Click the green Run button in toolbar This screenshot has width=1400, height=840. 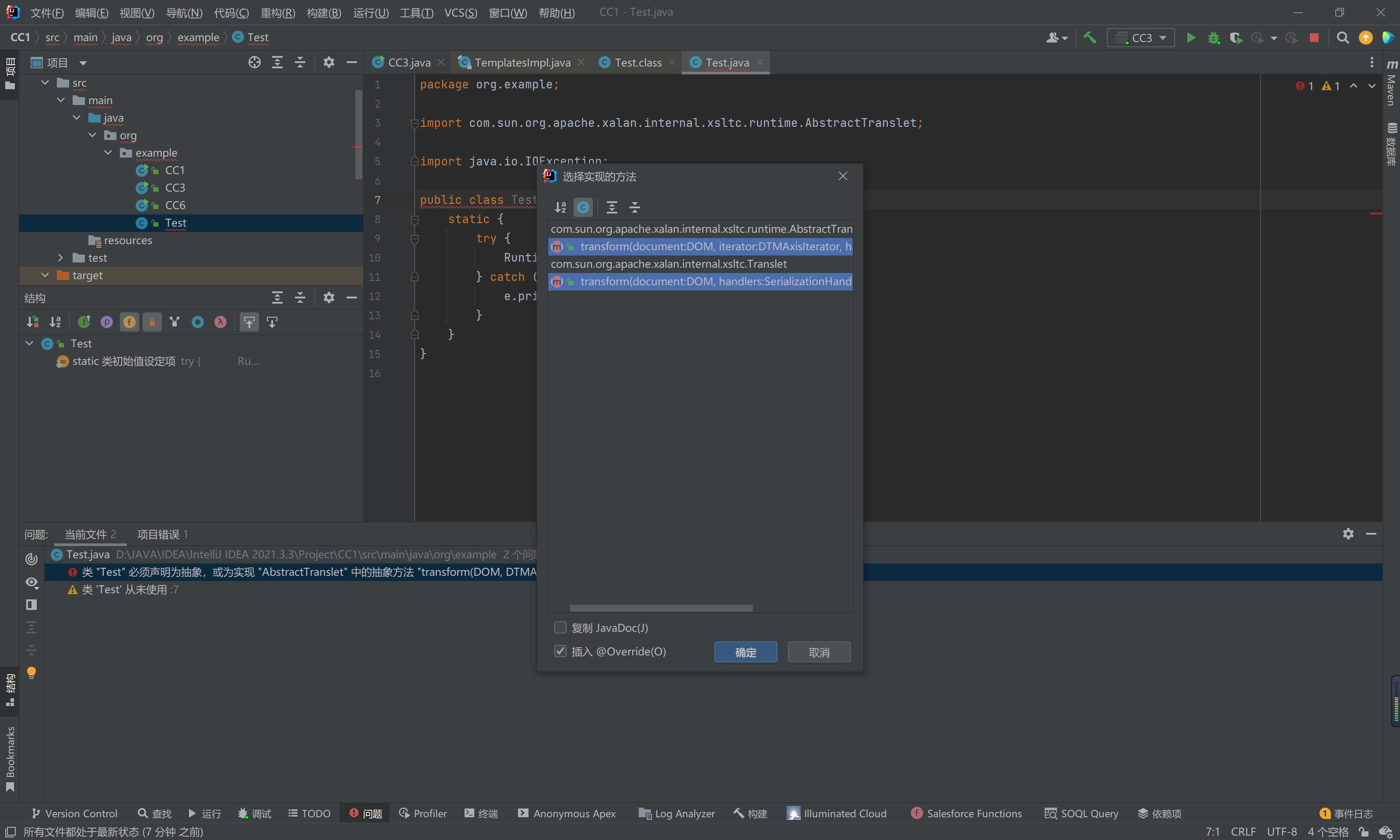click(x=1190, y=38)
